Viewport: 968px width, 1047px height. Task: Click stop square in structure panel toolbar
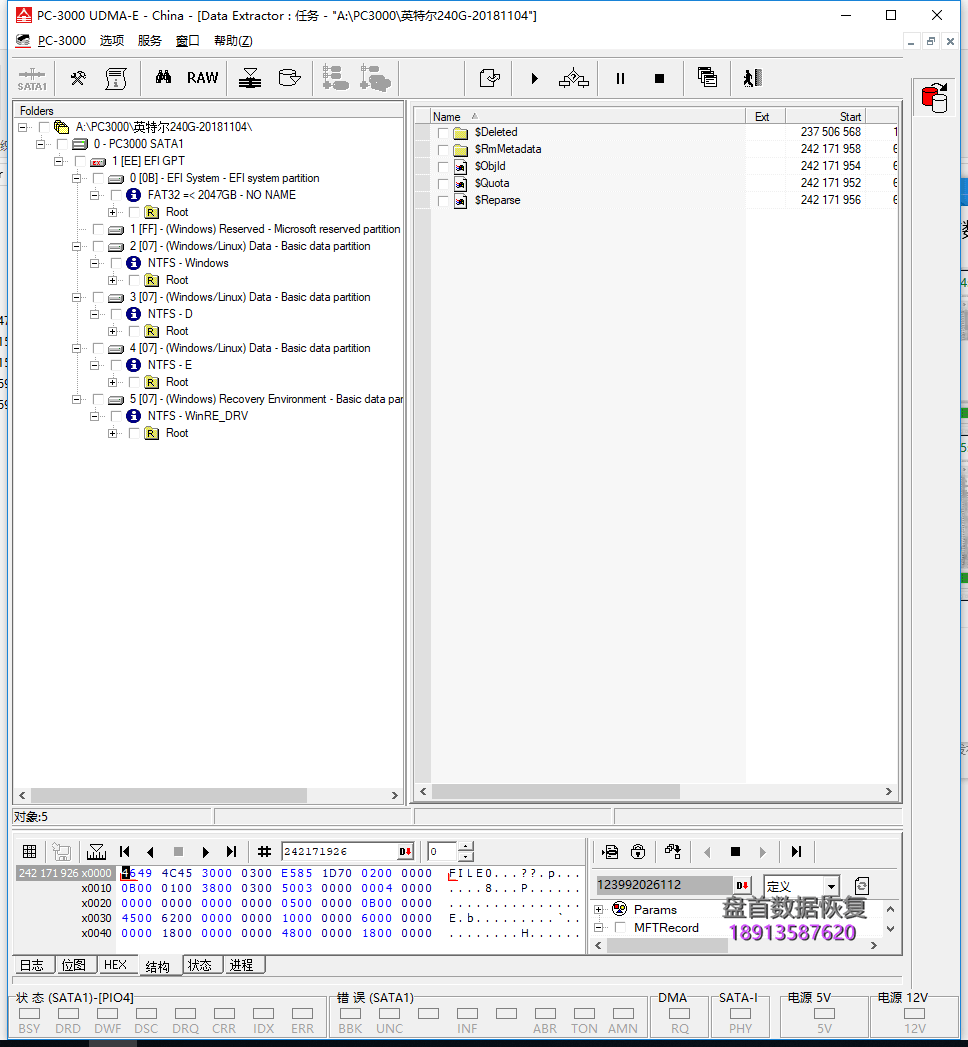click(735, 851)
